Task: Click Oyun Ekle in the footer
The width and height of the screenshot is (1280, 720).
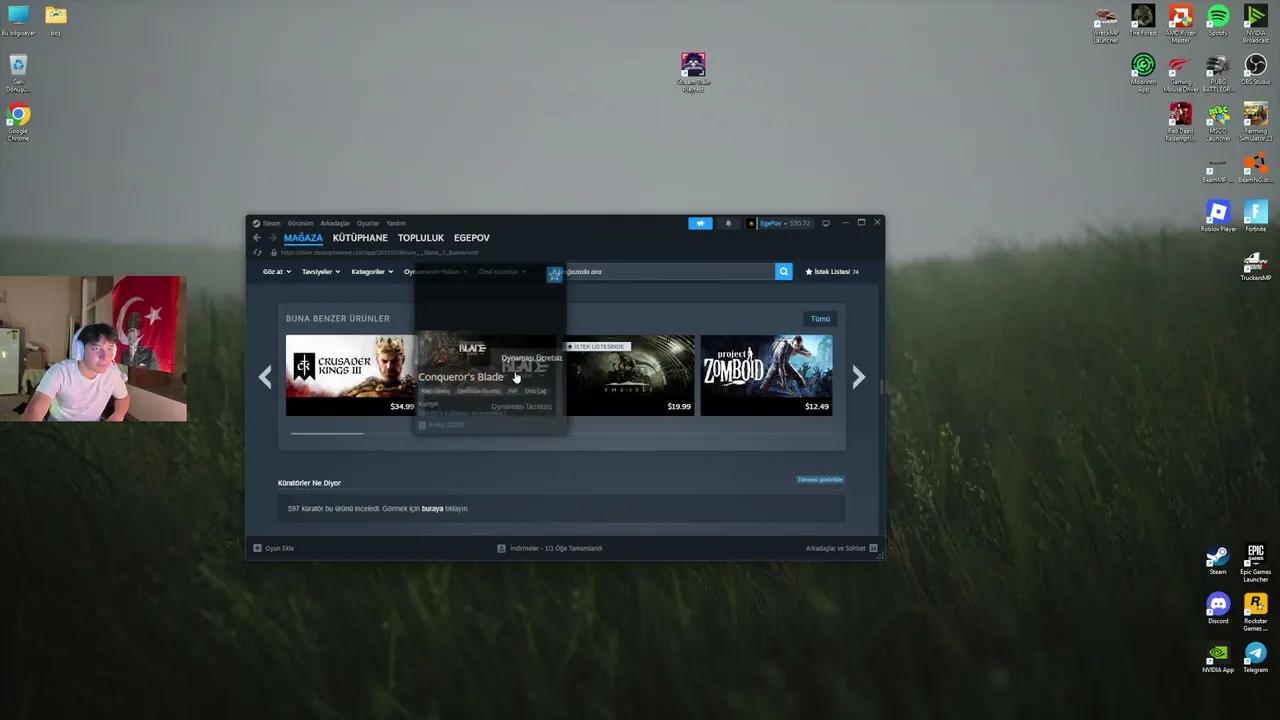Action: tap(274, 548)
